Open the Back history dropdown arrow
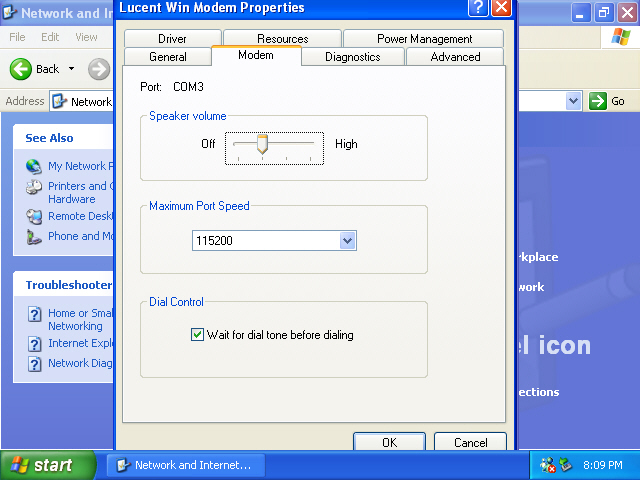This screenshot has height=480, width=640. pyautogui.click(x=71, y=69)
